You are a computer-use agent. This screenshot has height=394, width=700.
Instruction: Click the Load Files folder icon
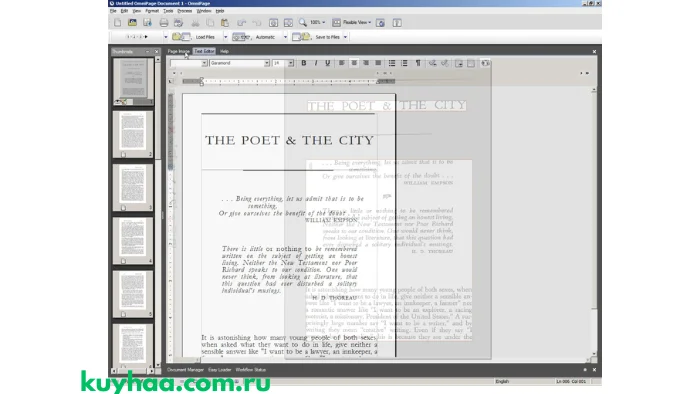[x=181, y=37]
